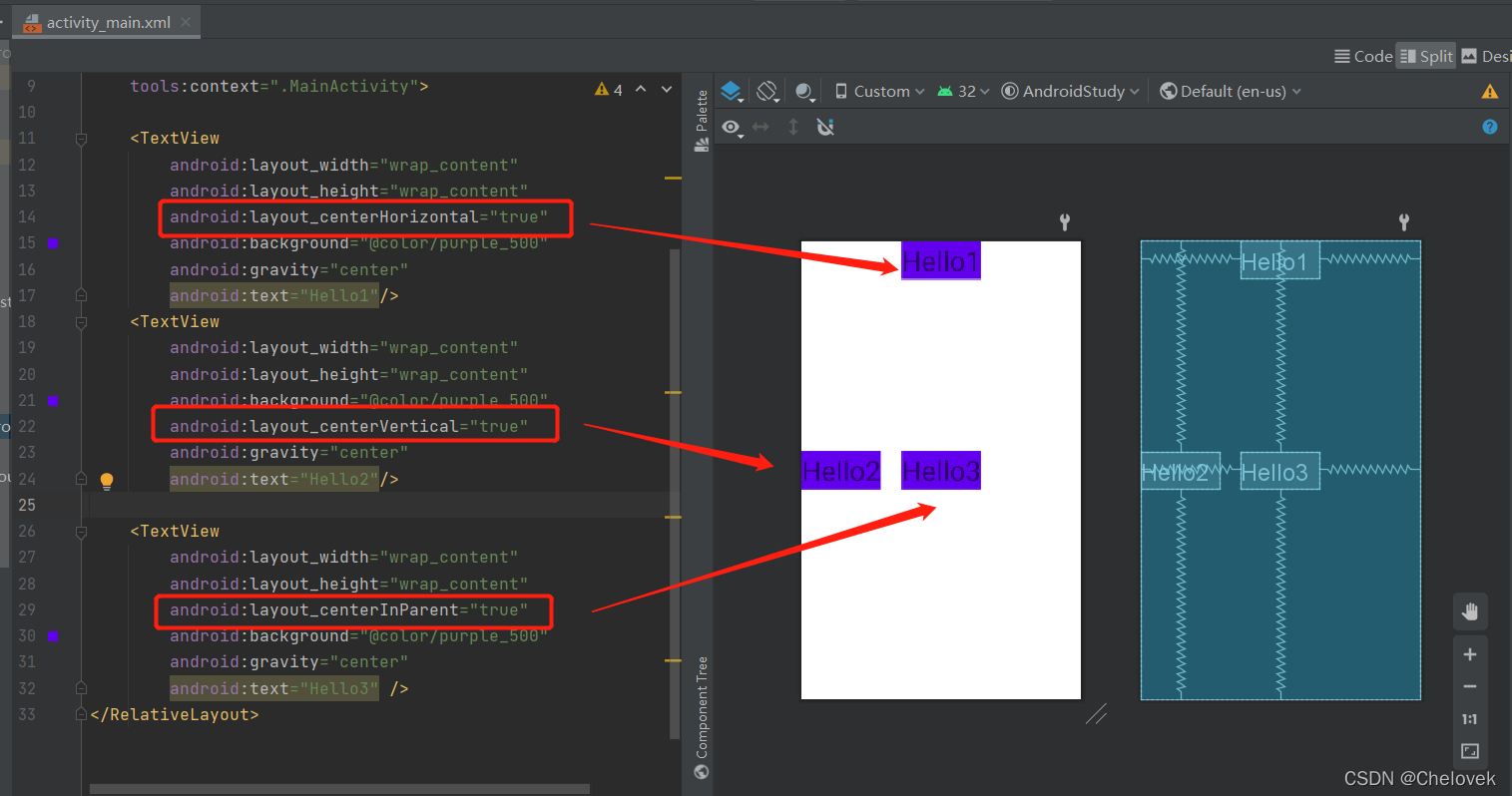Image resolution: width=1512 pixels, height=796 pixels.
Task: Switch to Code view mode
Action: coord(1363,57)
